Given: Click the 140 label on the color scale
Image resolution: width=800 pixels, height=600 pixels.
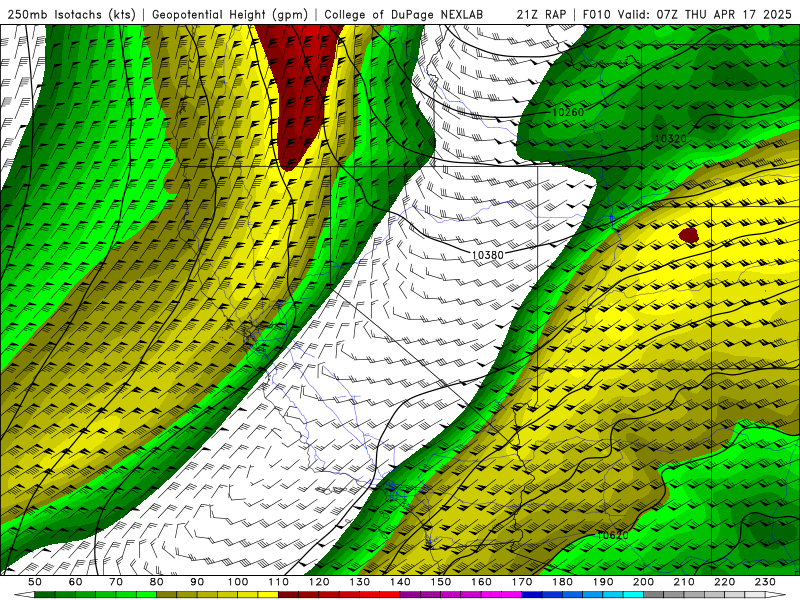Looking at the screenshot, I should click(401, 582).
